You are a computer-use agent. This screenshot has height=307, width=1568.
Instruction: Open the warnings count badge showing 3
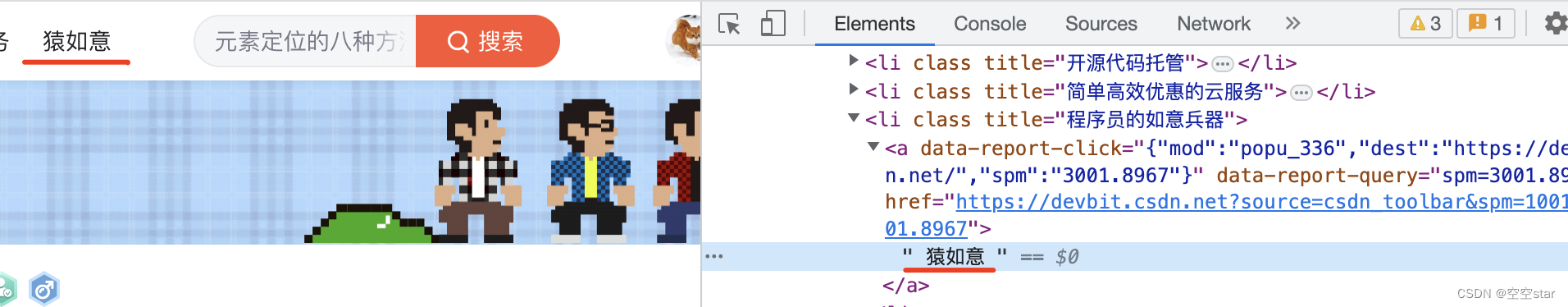pyautogui.click(x=1425, y=24)
